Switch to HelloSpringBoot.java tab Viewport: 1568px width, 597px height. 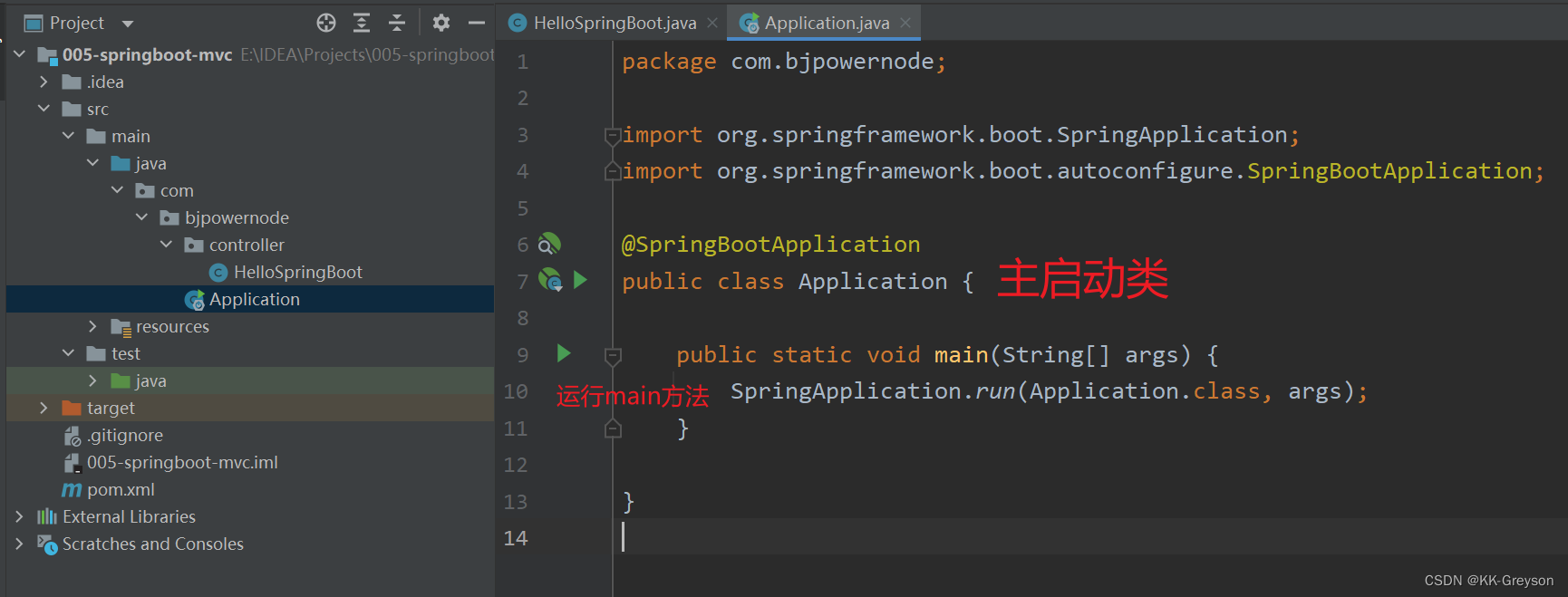pyautogui.click(x=615, y=23)
